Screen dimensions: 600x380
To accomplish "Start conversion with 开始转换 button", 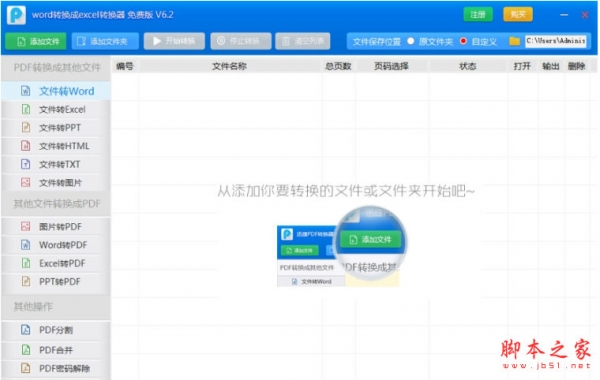I will [174, 41].
